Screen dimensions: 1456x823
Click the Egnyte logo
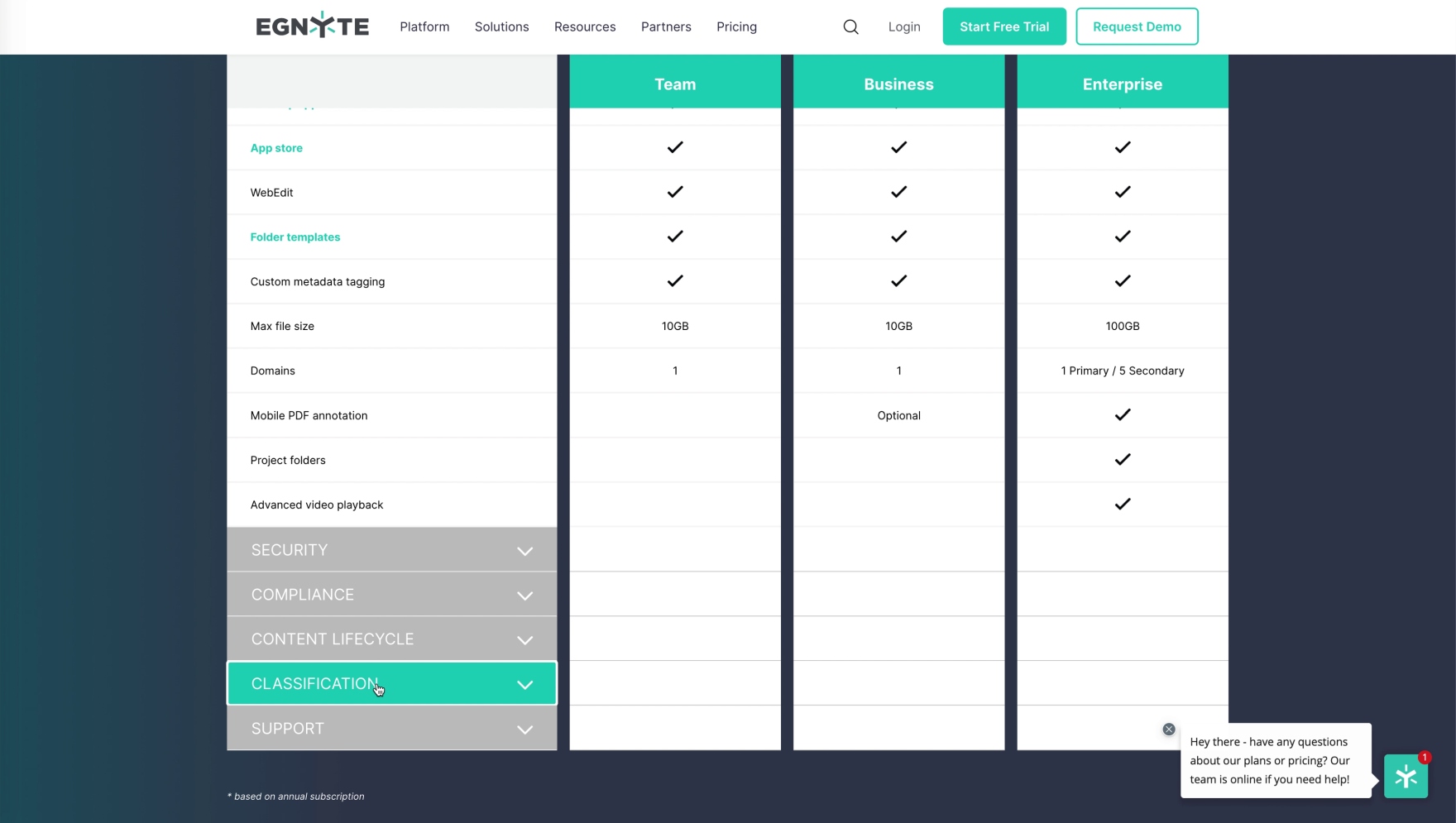tap(312, 26)
